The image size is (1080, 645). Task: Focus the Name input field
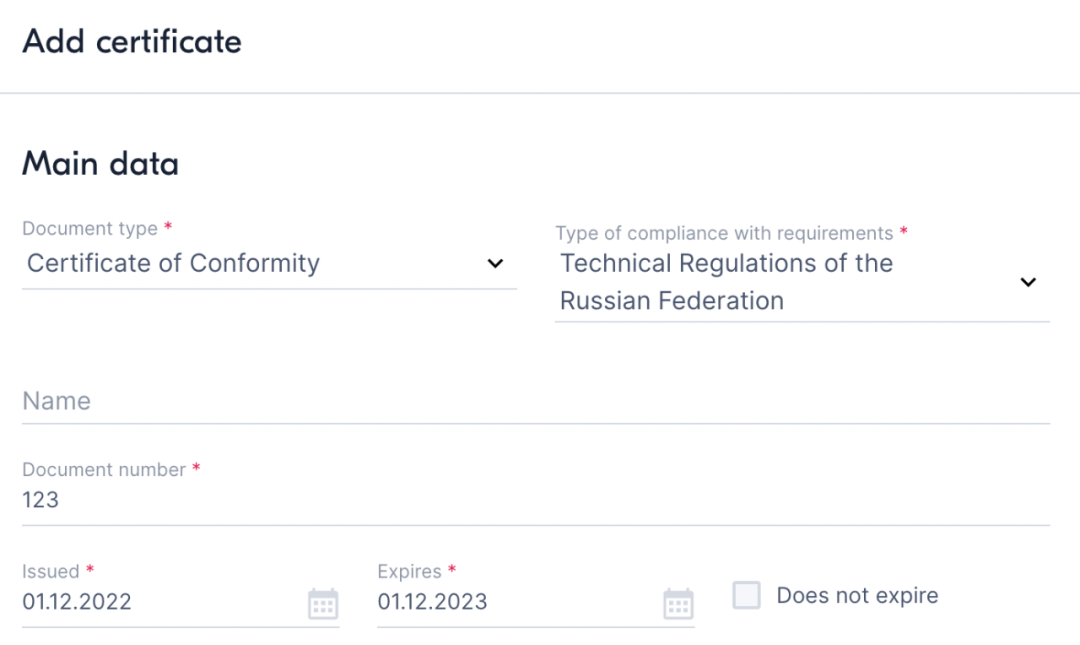click(x=535, y=401)
